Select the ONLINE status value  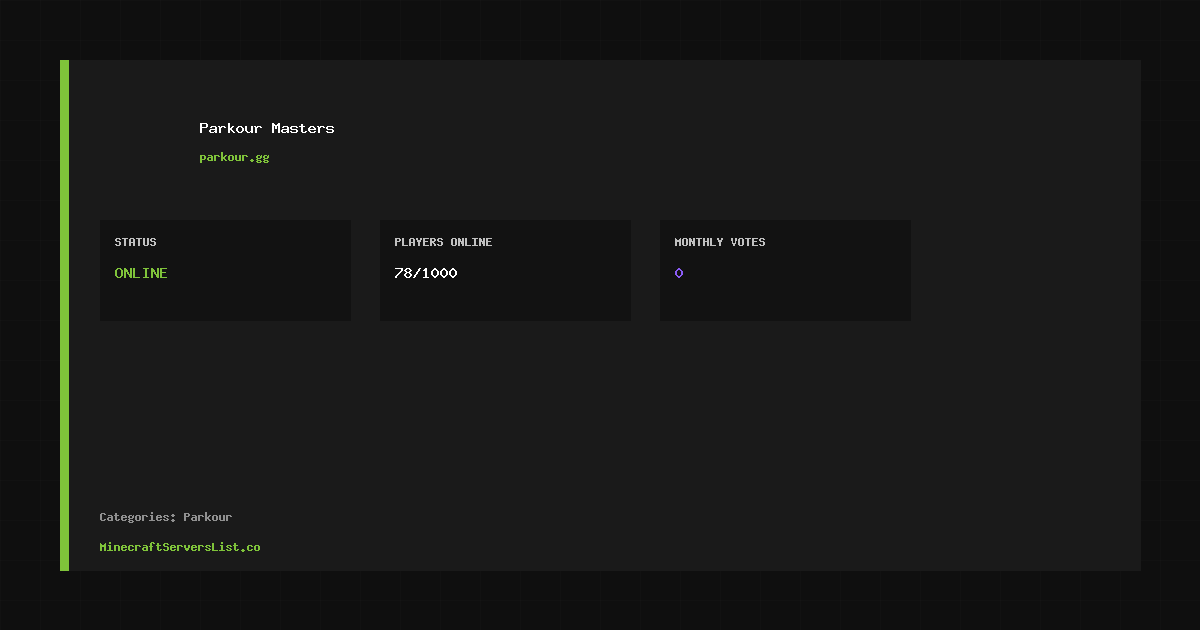(x=141, y=273)
